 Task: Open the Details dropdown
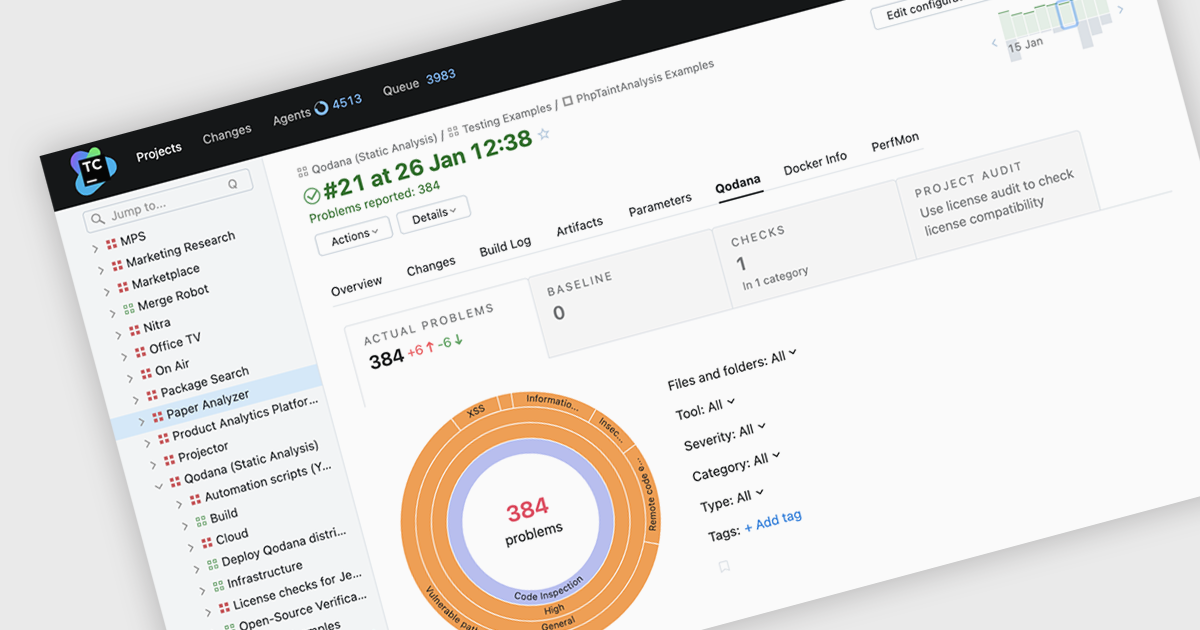433,214
